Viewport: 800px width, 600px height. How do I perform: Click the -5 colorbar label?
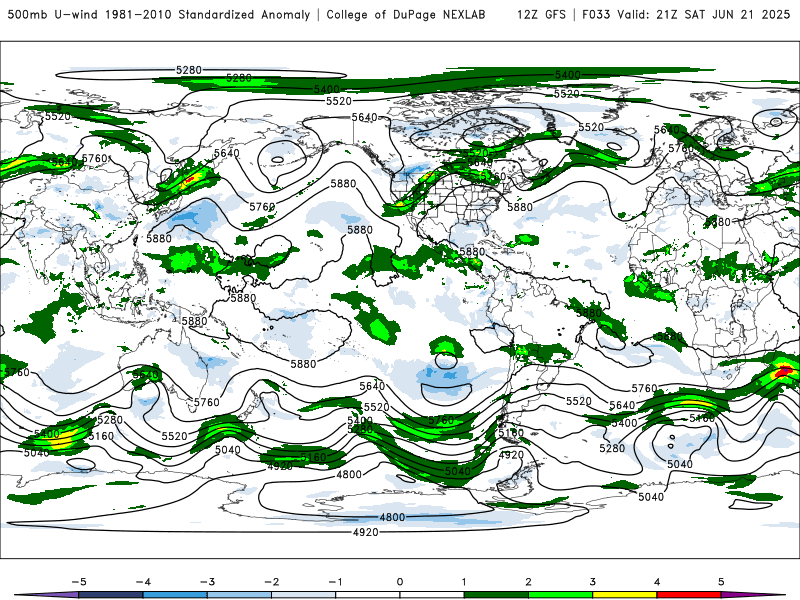coord(79,582)
